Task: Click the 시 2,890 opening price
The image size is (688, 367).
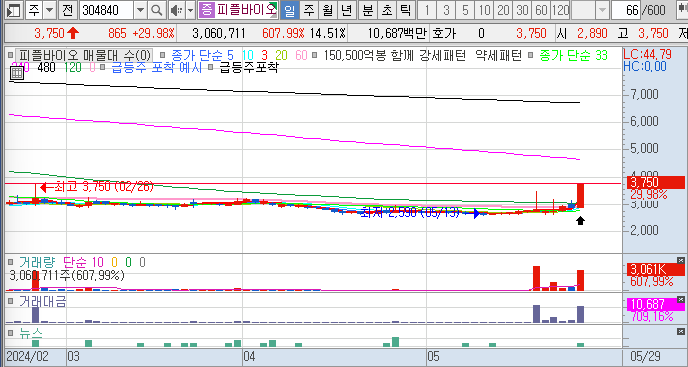Action: [582, 33]
